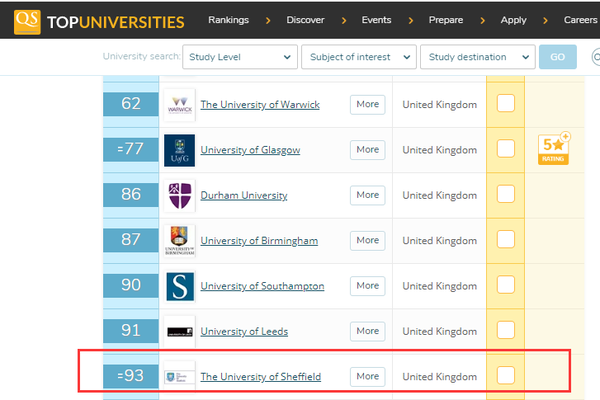Click the arrow after Discover menu
The width and height of the screenshot is (600, 400).
coord(344,20)
